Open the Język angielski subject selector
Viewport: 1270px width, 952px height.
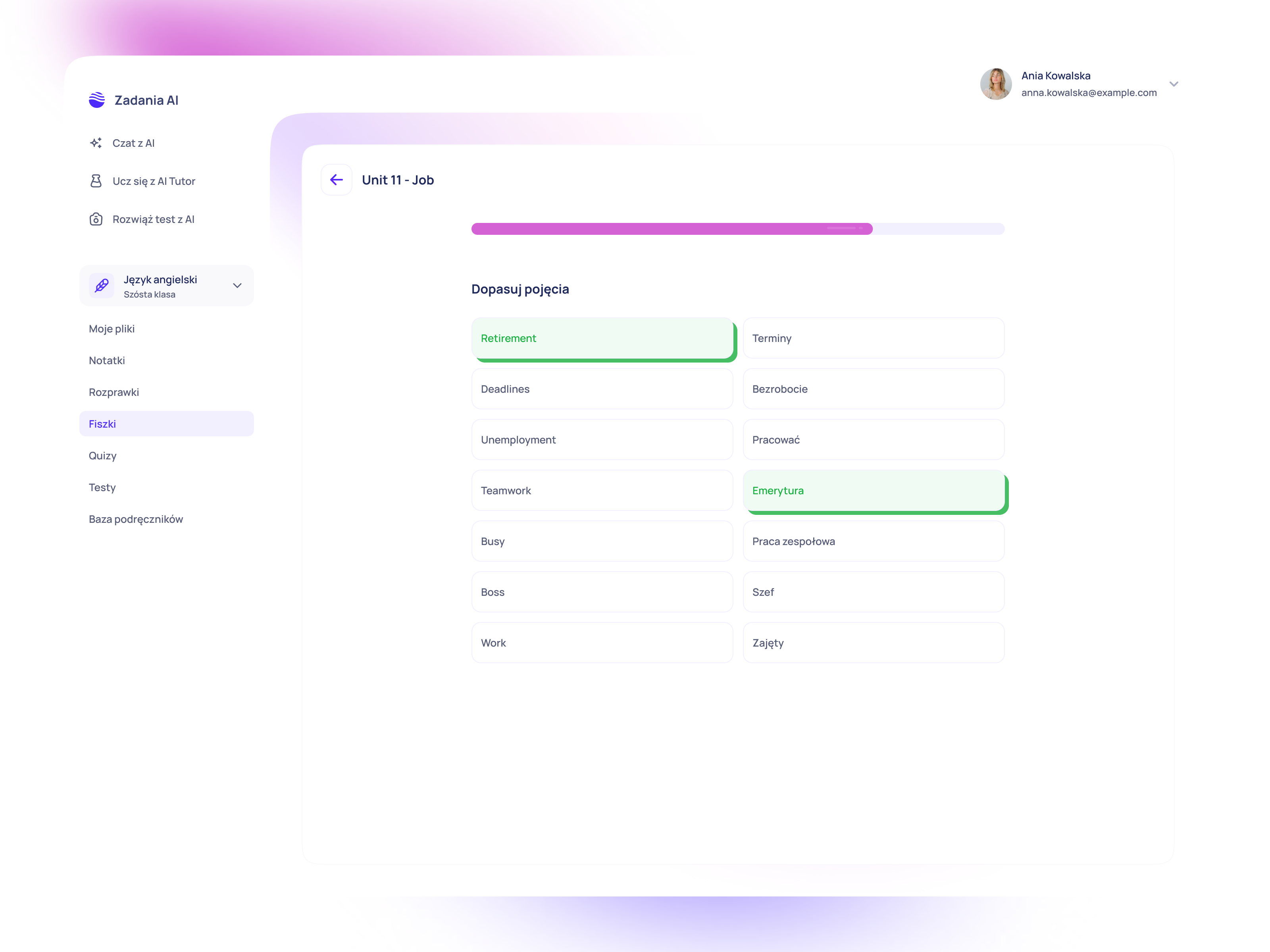click(166, 286)
